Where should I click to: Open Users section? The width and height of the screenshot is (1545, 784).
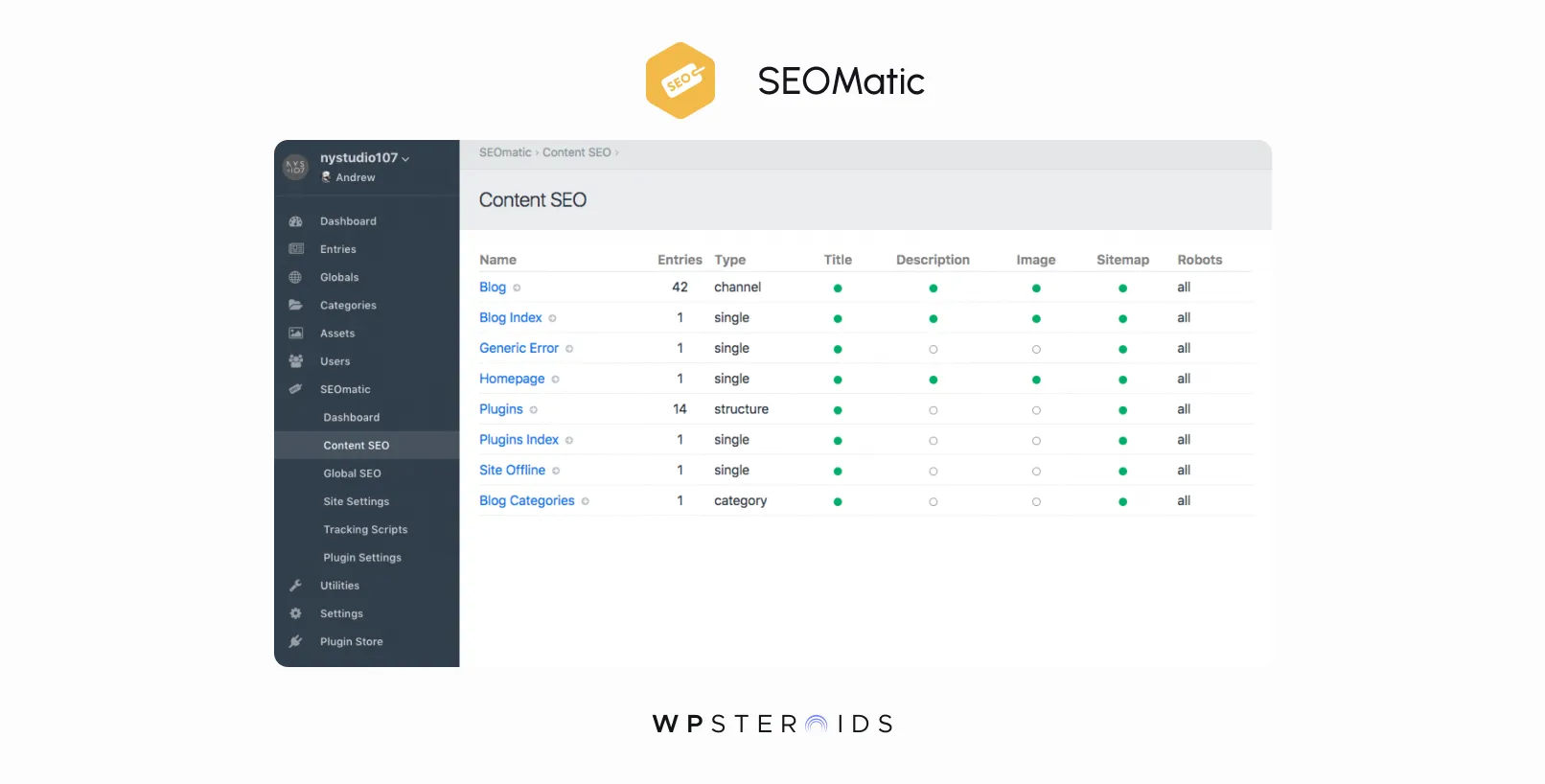(x=335, y=361)
